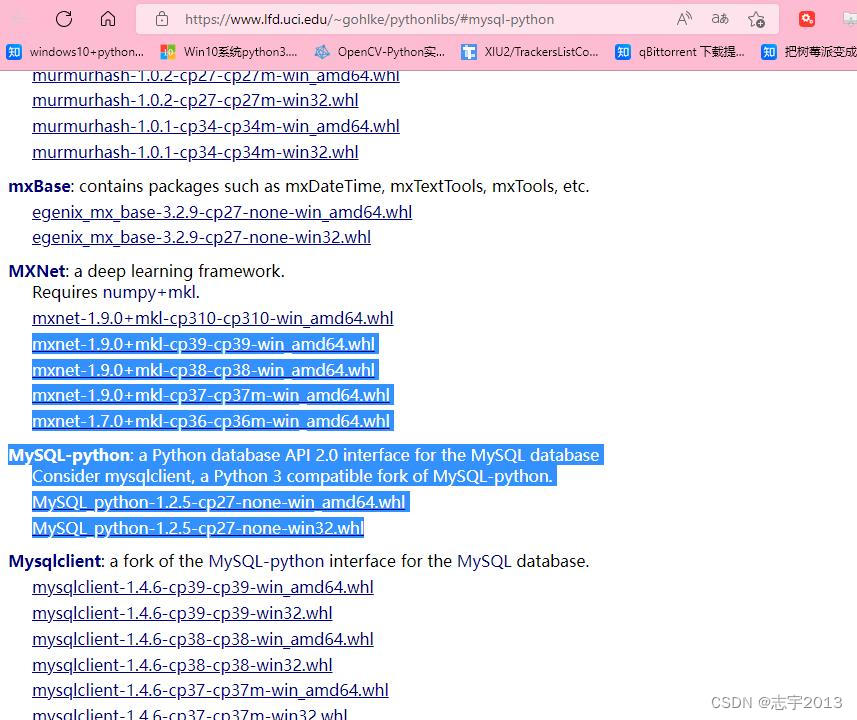This screenshot has width=857, height=720.
Task: Click the OpenCV bookmark favicon
Action: [x=322, y=52]
